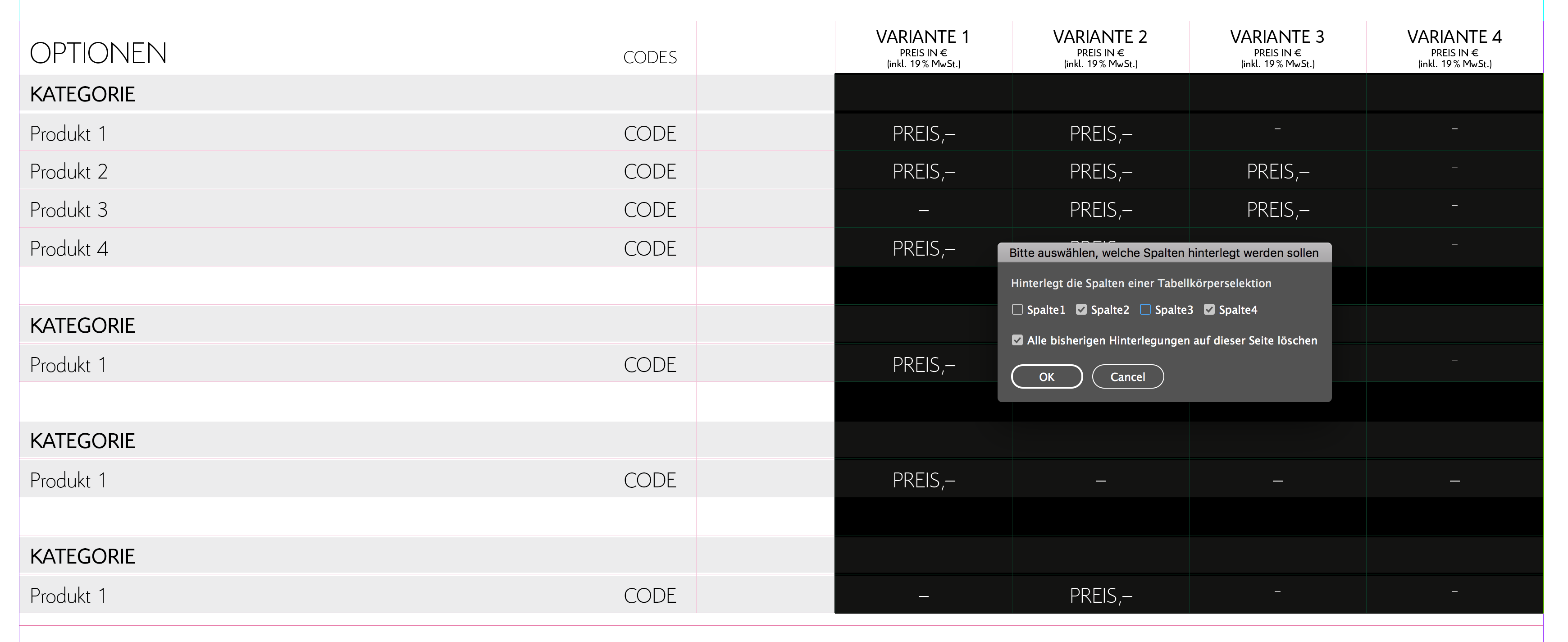Click the CODES column header
The height and width of the screenshot is (642, 1568).
[x=650, y=57]
